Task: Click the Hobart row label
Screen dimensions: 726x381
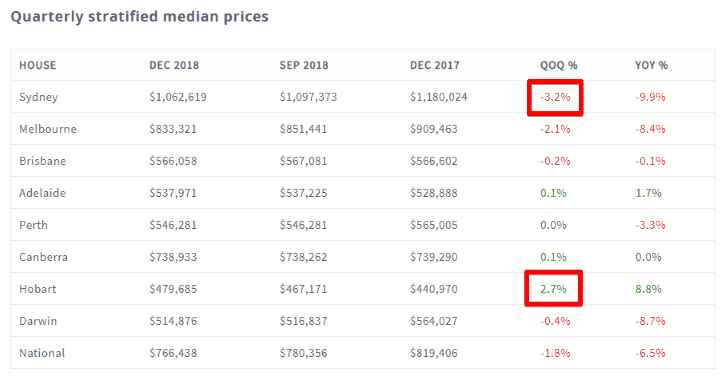Action: (x=38, y=289)
